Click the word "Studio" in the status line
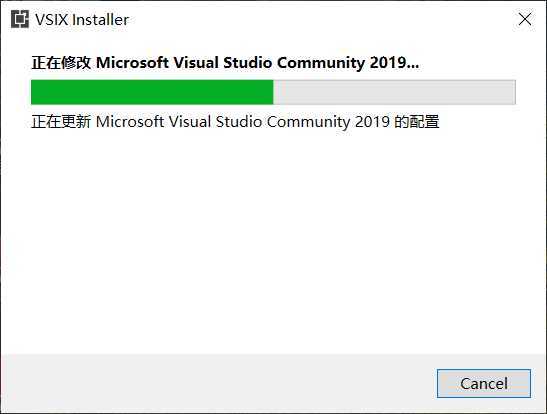Screen dimensions: 547x414 pyautogui.click(x=239, y=122)
